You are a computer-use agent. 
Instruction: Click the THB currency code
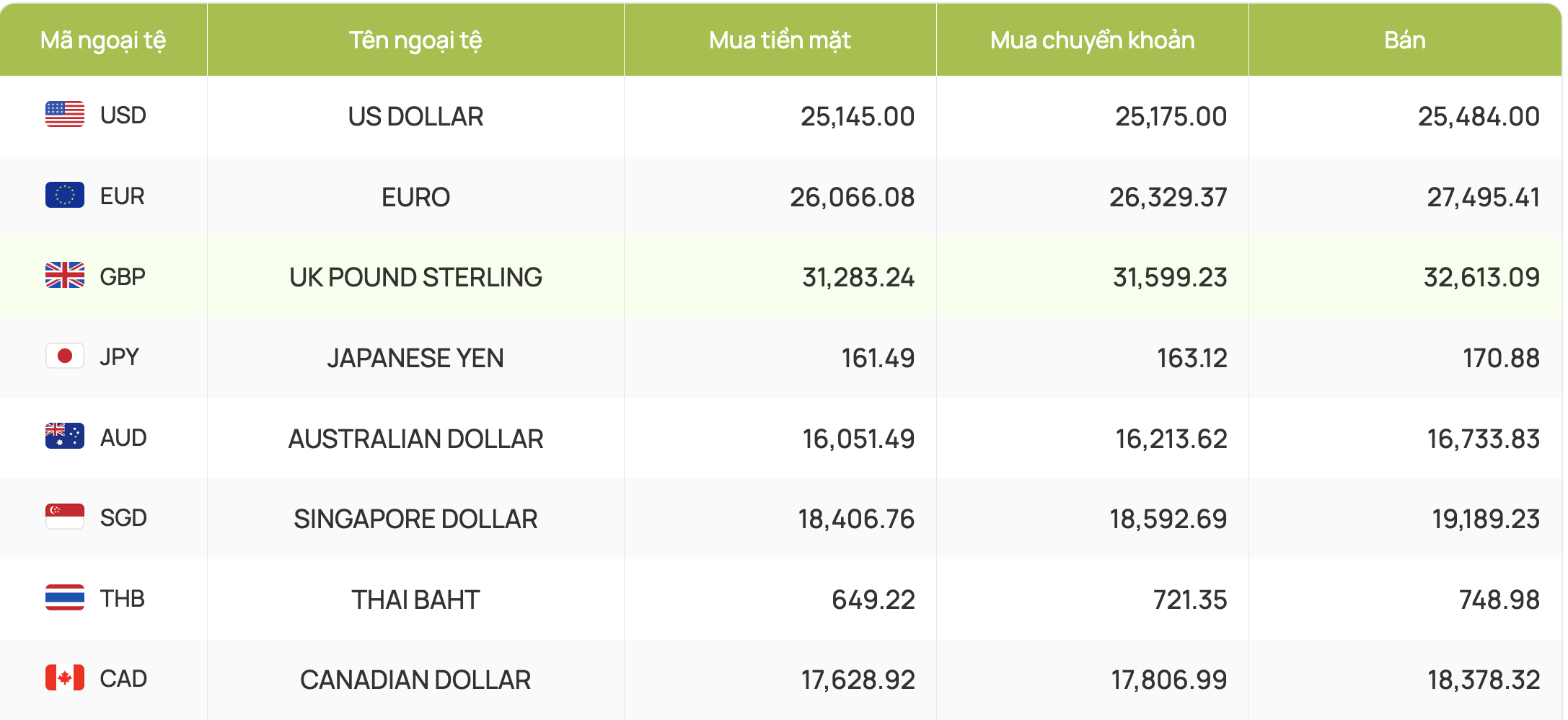tap(122, 599)
